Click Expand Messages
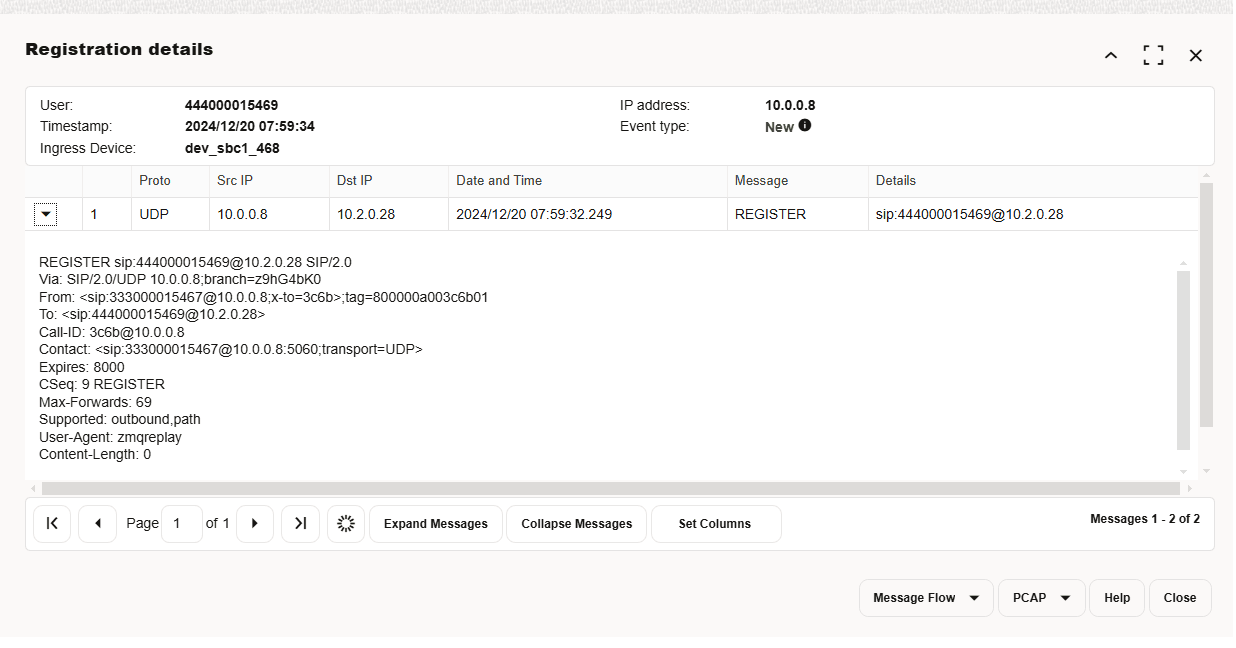 435,523
